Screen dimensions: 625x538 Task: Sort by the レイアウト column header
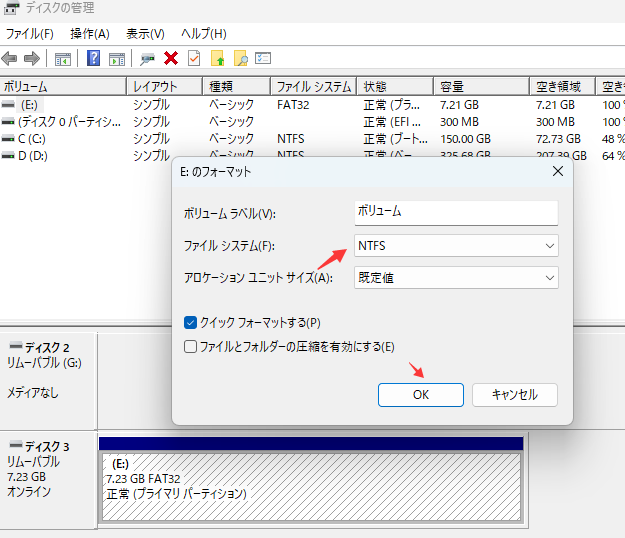click(x=165, y=86)
